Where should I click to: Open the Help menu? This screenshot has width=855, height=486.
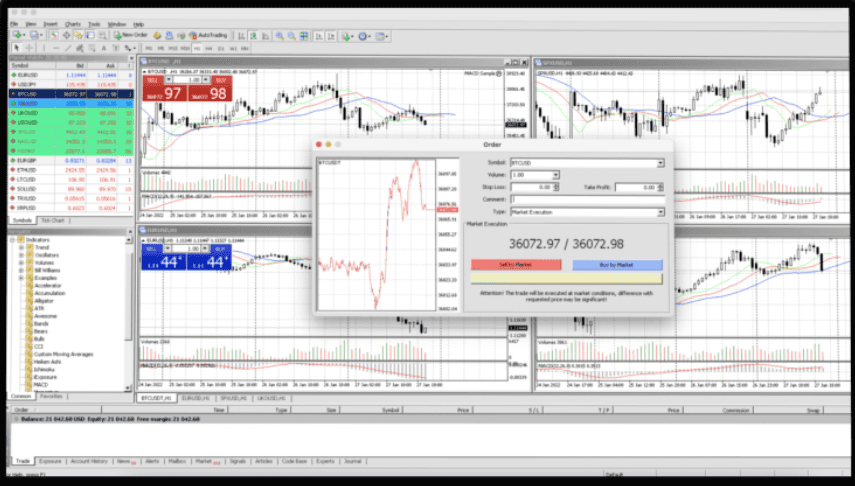[139, 24]
